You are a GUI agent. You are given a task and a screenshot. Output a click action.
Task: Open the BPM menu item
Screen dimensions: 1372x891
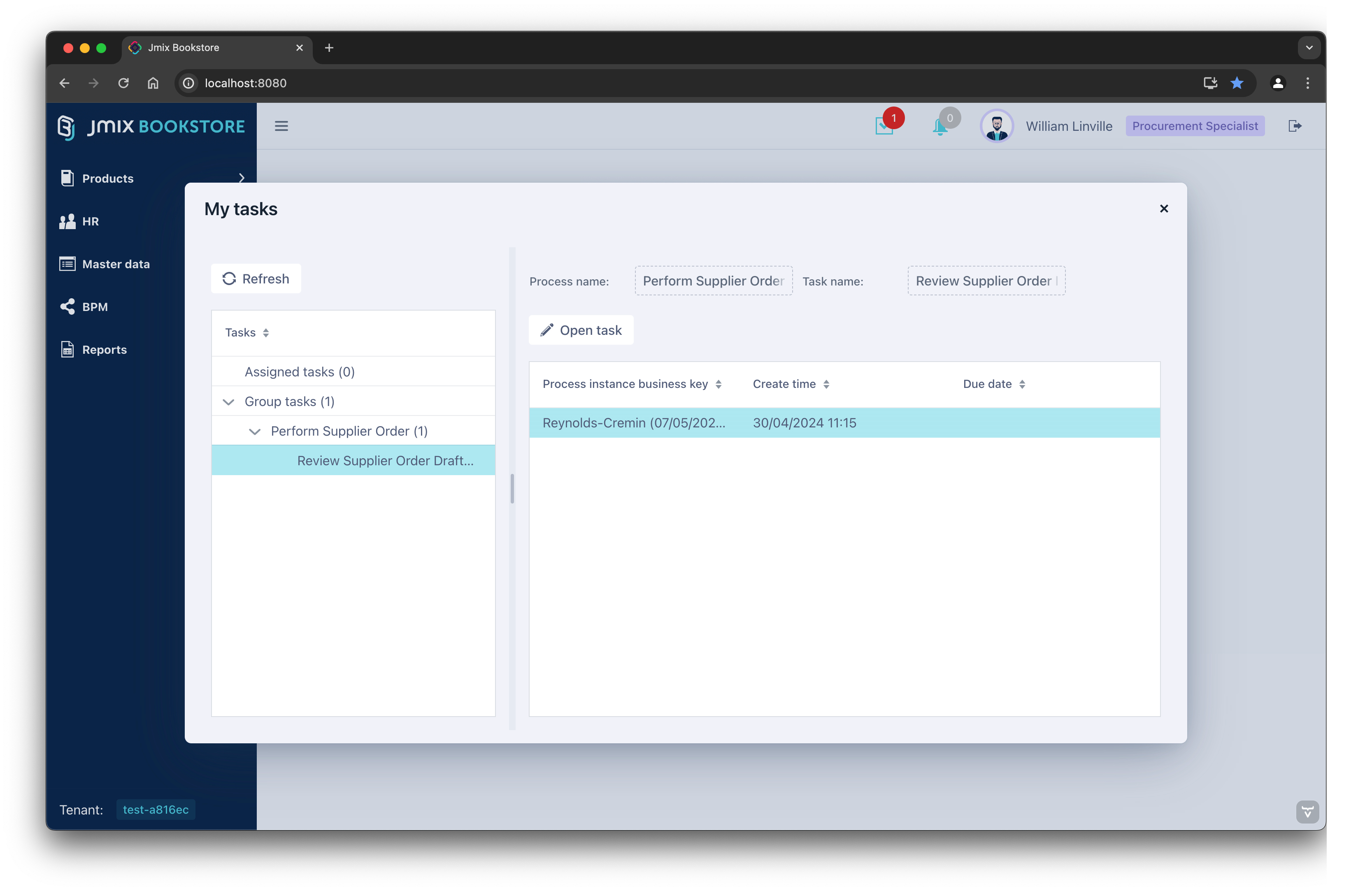coord(95,306)
